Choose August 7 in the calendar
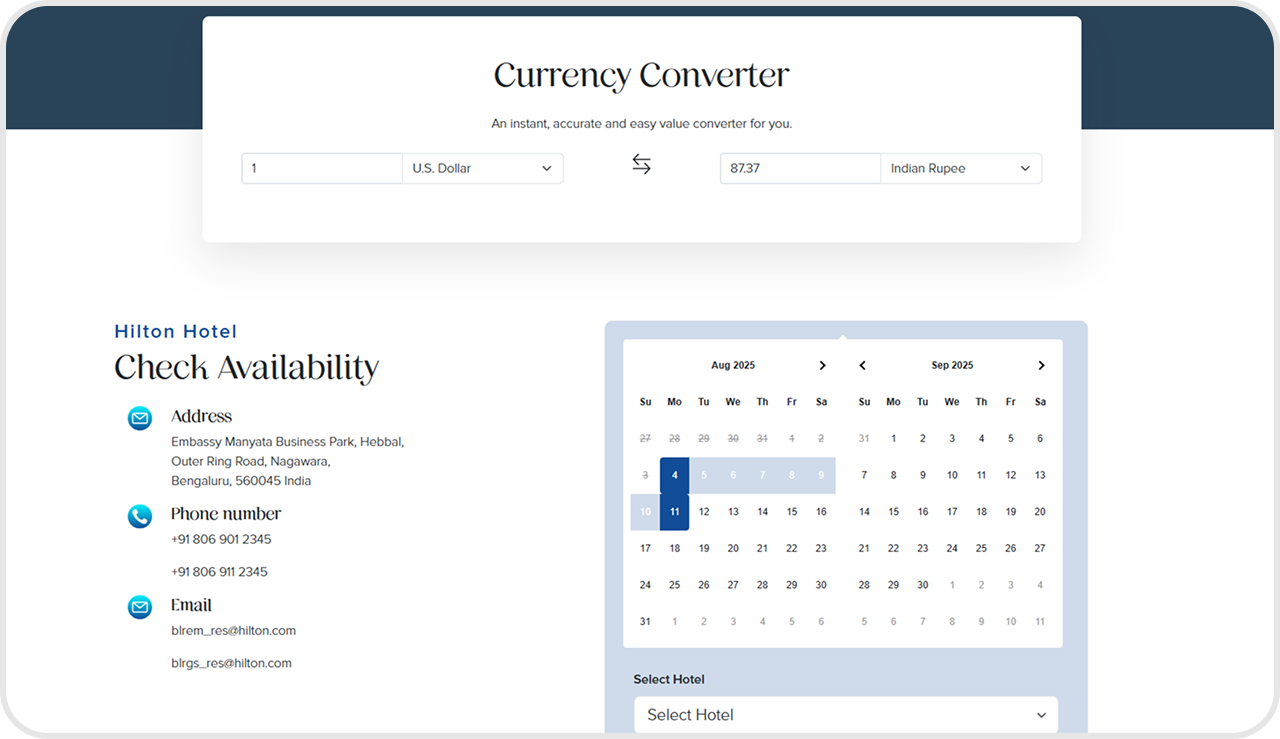The image size is (1280, 739). [x=762, y=475]
